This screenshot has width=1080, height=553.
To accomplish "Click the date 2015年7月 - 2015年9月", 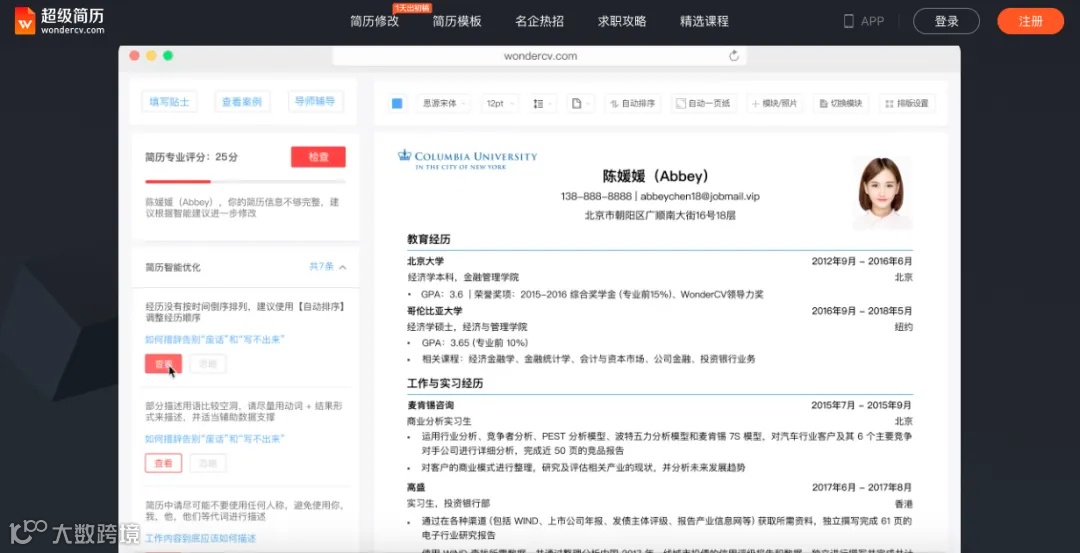I will (861, 405).
